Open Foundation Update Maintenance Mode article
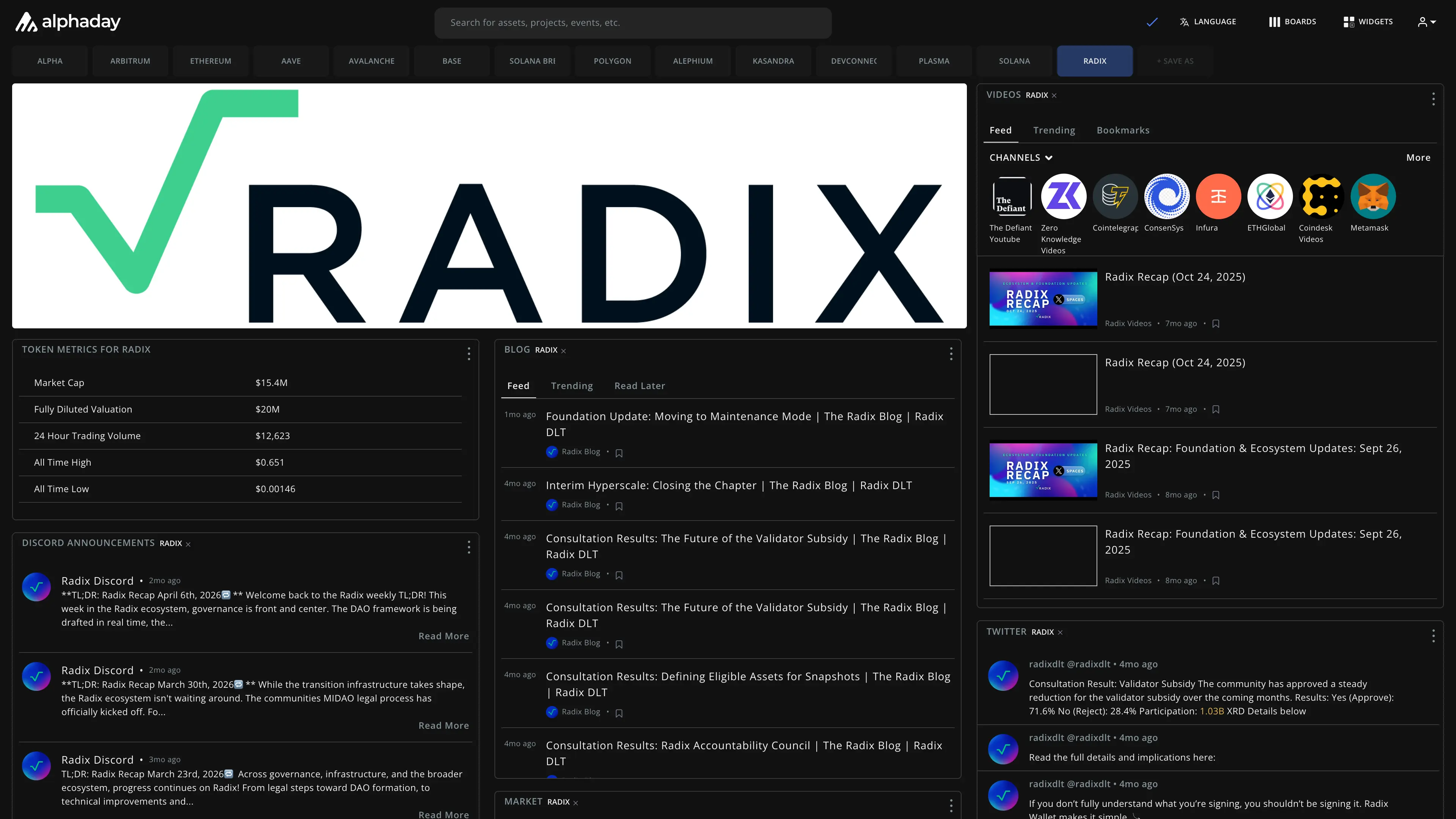The height and width of the screenshot is (819, 1456). click(x=744, y=425)
